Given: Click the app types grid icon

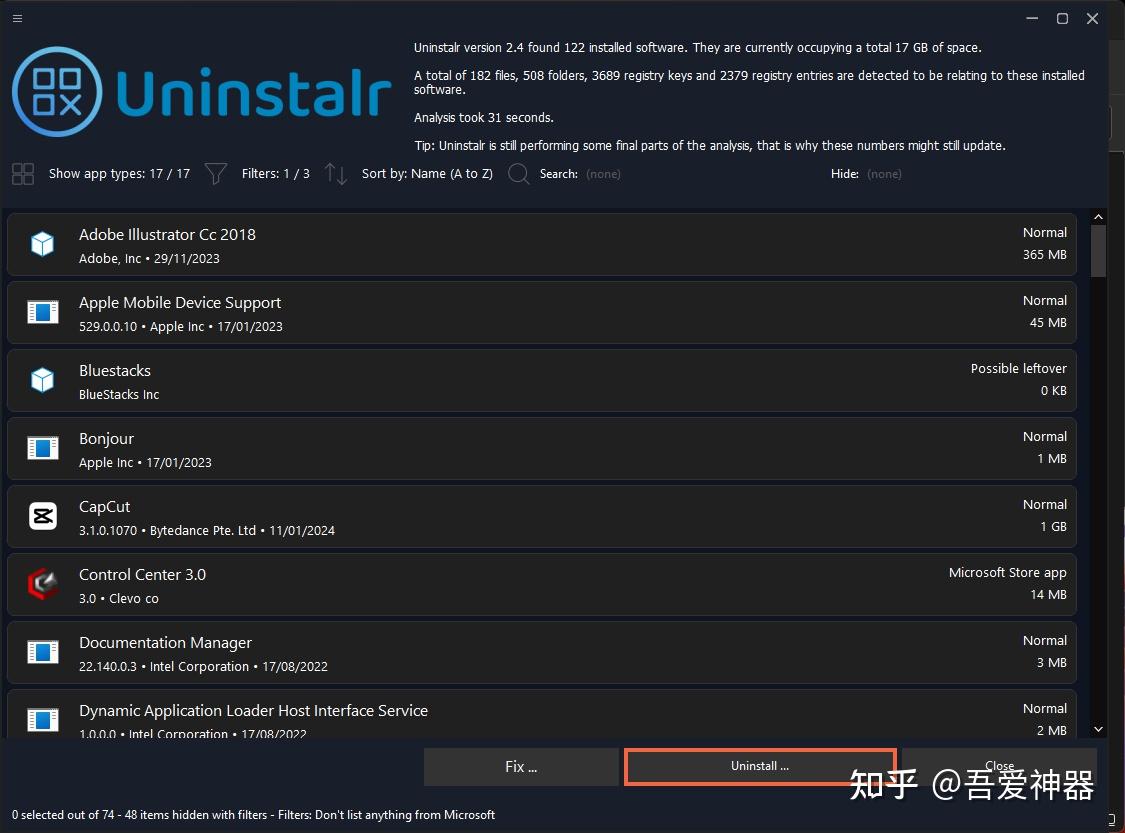Looking at the screenshot, I should click(x=23, y=174).
